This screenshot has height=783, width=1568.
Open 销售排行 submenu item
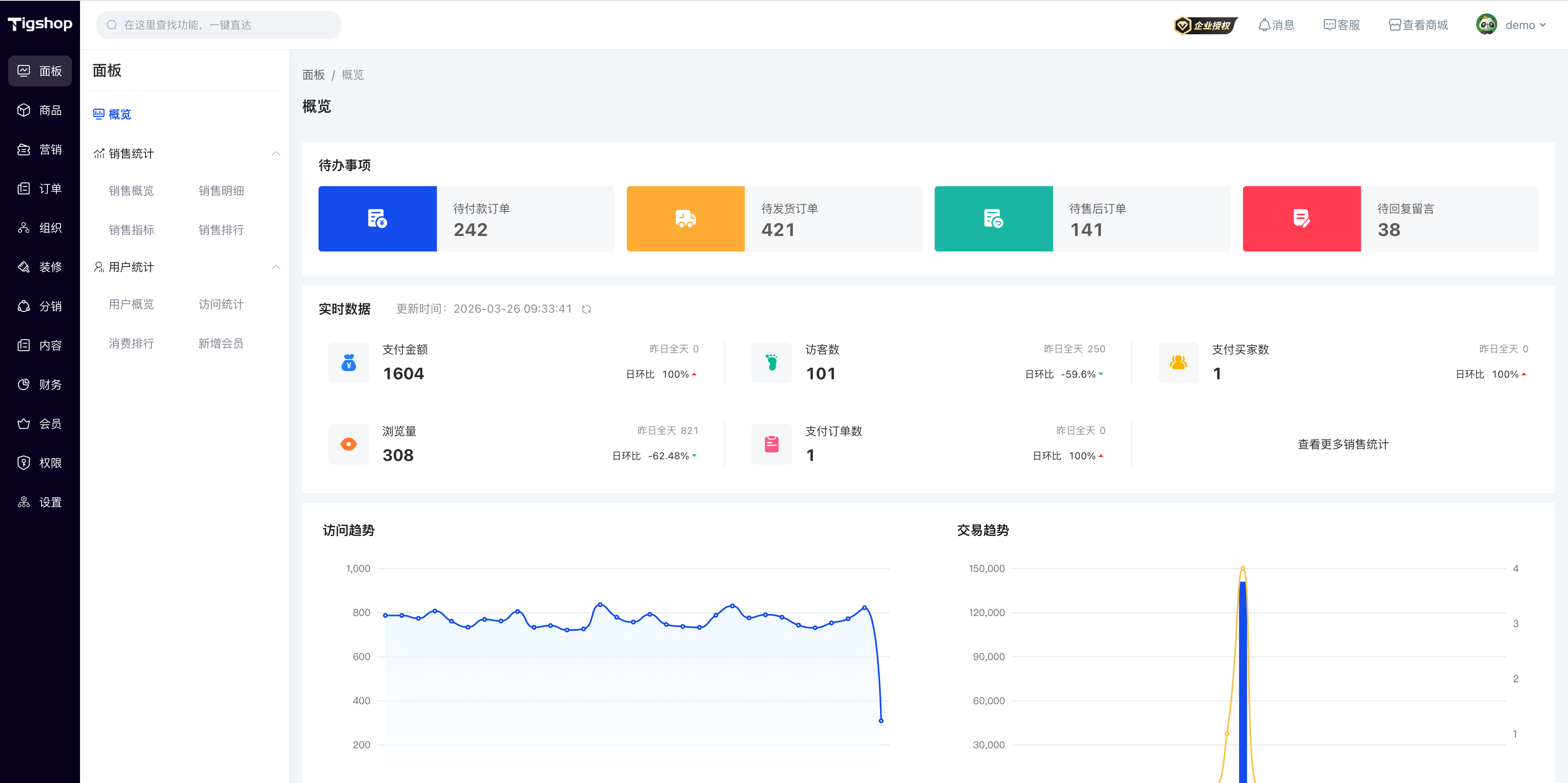click(221, 230)
